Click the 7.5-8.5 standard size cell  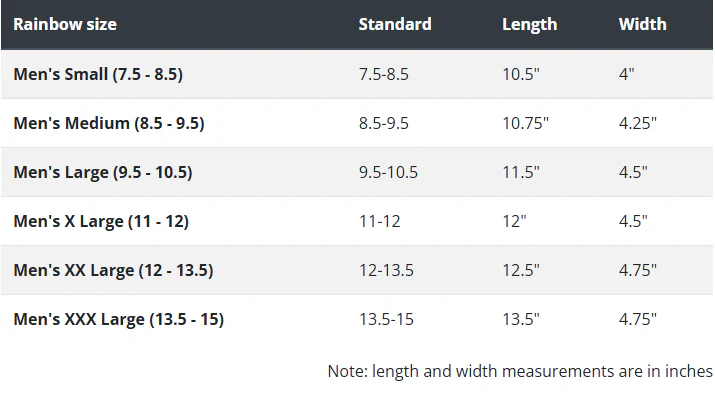pos(383,74)
